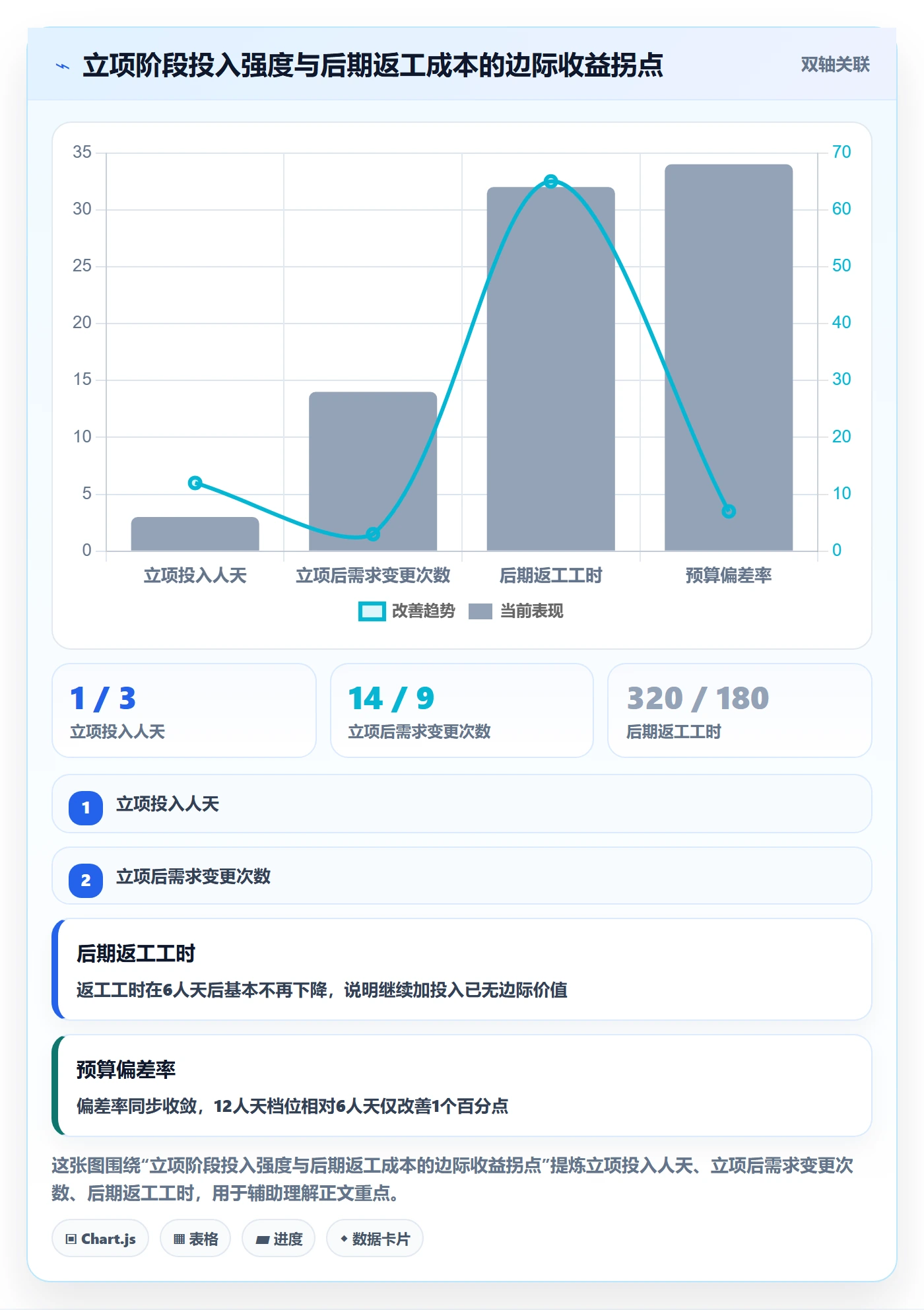Click the right axis value 70
The width and height of the screenshot is (924, 1310).
841,152
